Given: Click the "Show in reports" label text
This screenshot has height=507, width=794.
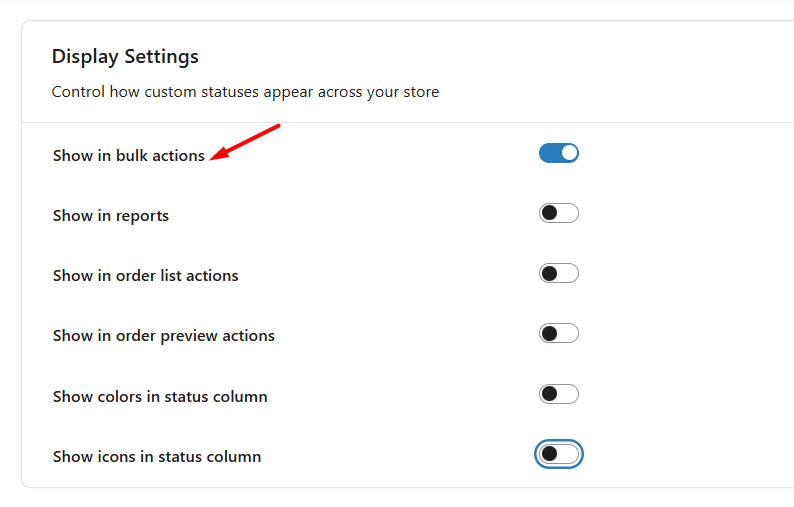Looking at the screenshot, I should tap(110, 216).
